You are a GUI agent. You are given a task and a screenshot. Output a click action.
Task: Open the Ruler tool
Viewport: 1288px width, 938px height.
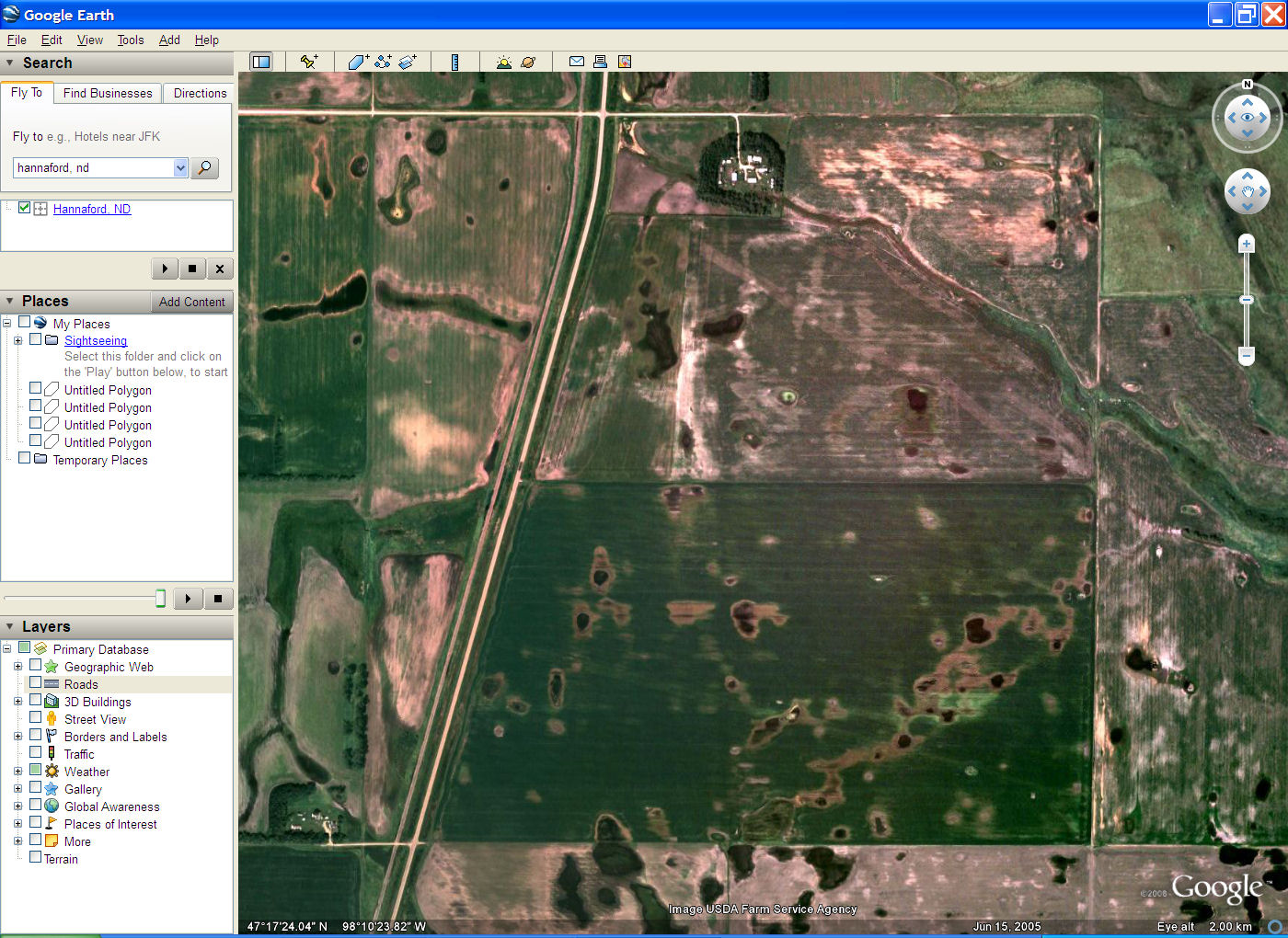[x=454, y=62]
